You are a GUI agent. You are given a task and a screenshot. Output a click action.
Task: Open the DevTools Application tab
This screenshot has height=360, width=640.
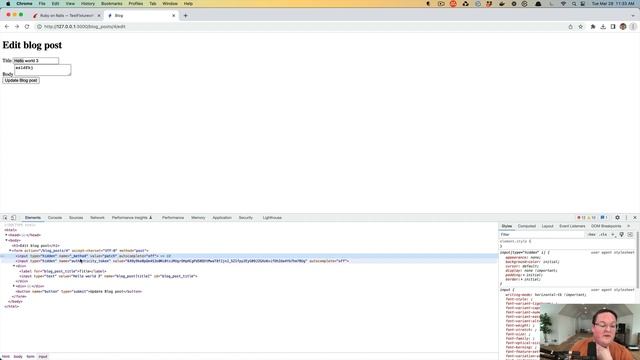pyautogui.click(x=222, y=218)
